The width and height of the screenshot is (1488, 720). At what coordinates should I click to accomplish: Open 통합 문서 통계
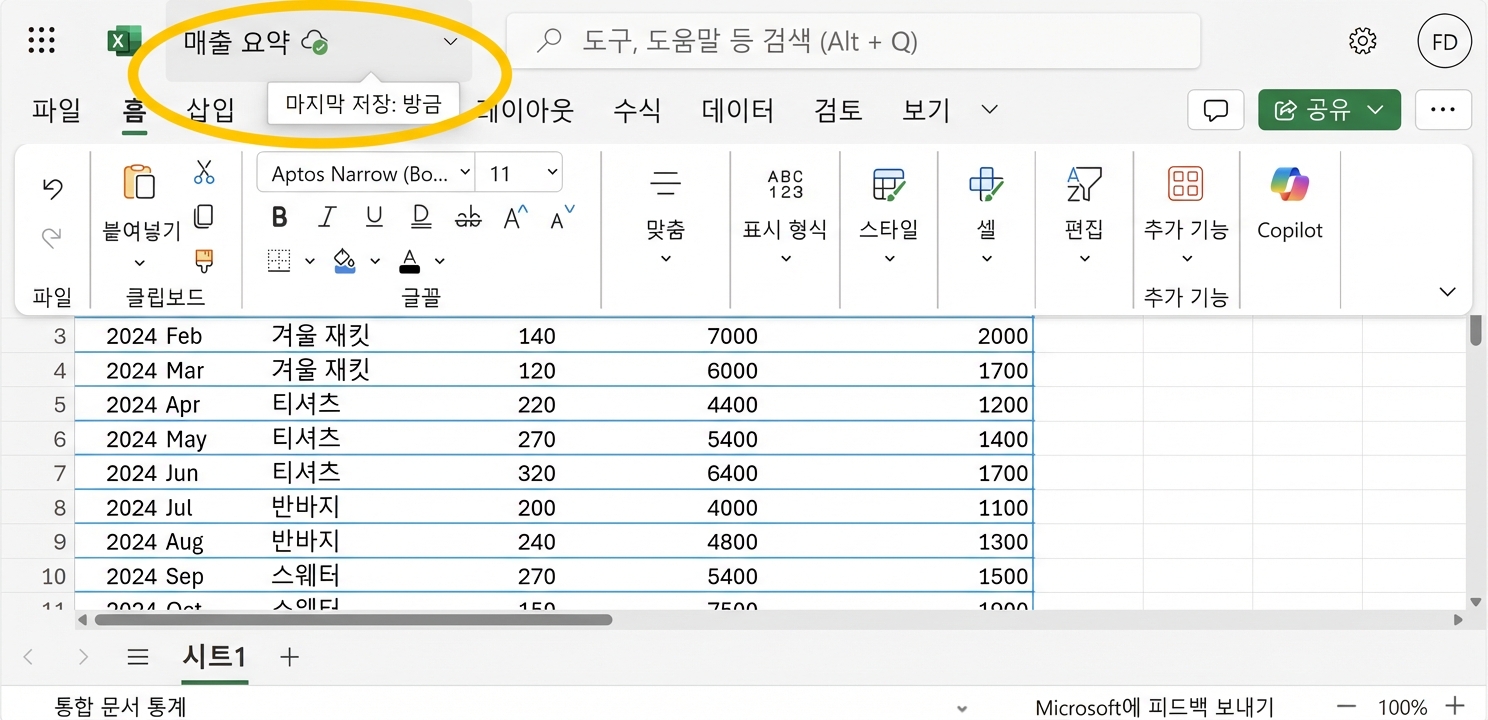pos(120,708)
